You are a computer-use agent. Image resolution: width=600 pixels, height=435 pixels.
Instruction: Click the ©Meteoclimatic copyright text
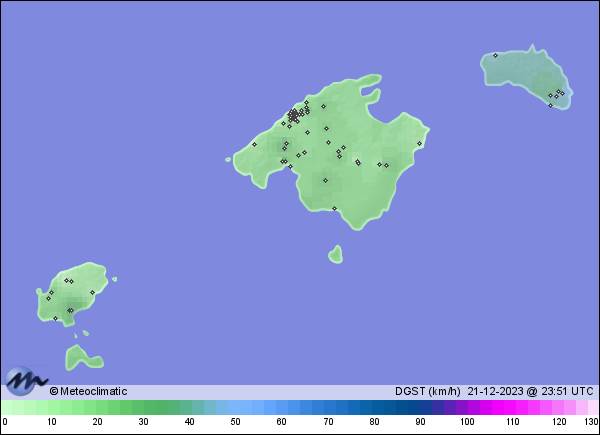click(88, 391)
